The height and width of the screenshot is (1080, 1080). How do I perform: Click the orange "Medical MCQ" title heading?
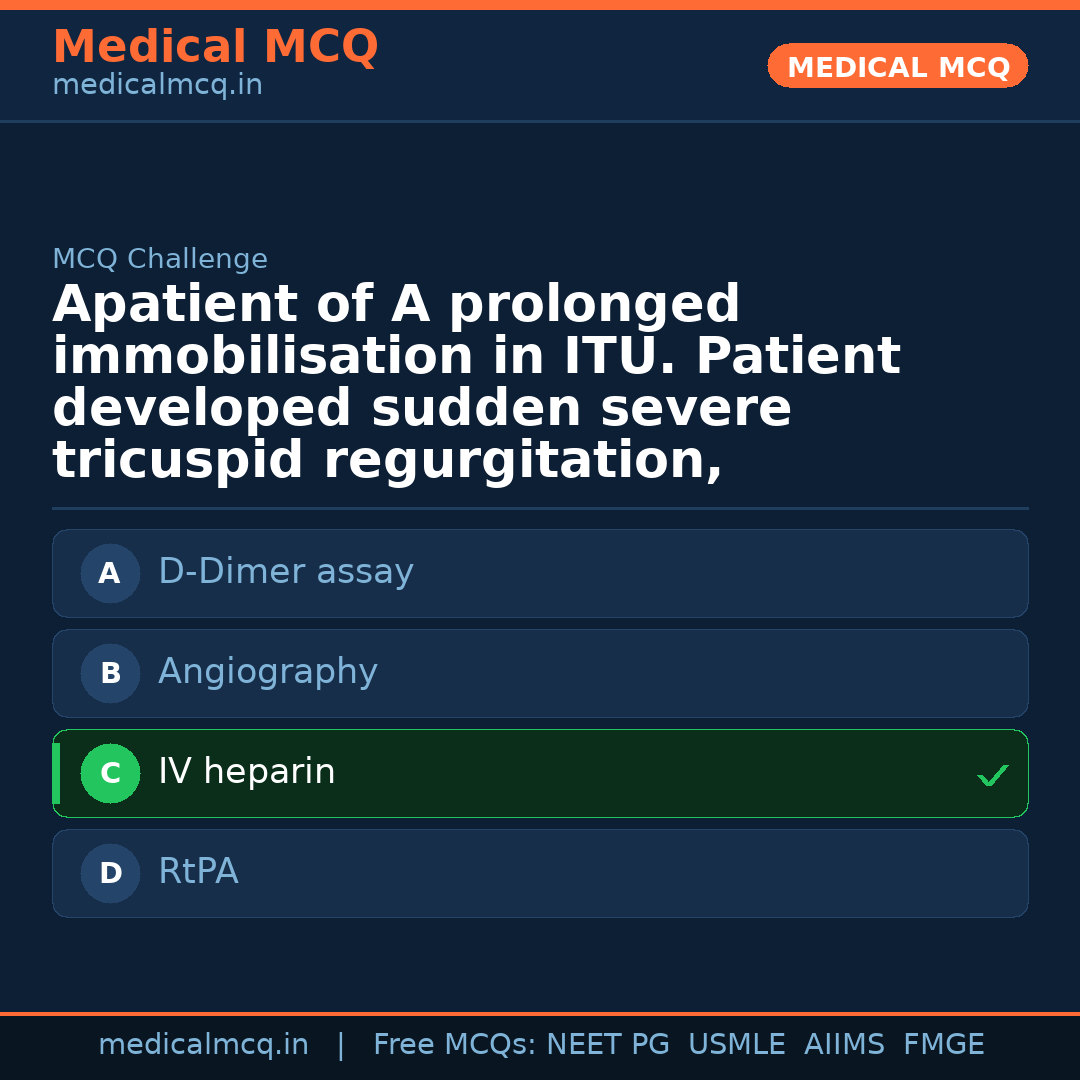[215, 47]
